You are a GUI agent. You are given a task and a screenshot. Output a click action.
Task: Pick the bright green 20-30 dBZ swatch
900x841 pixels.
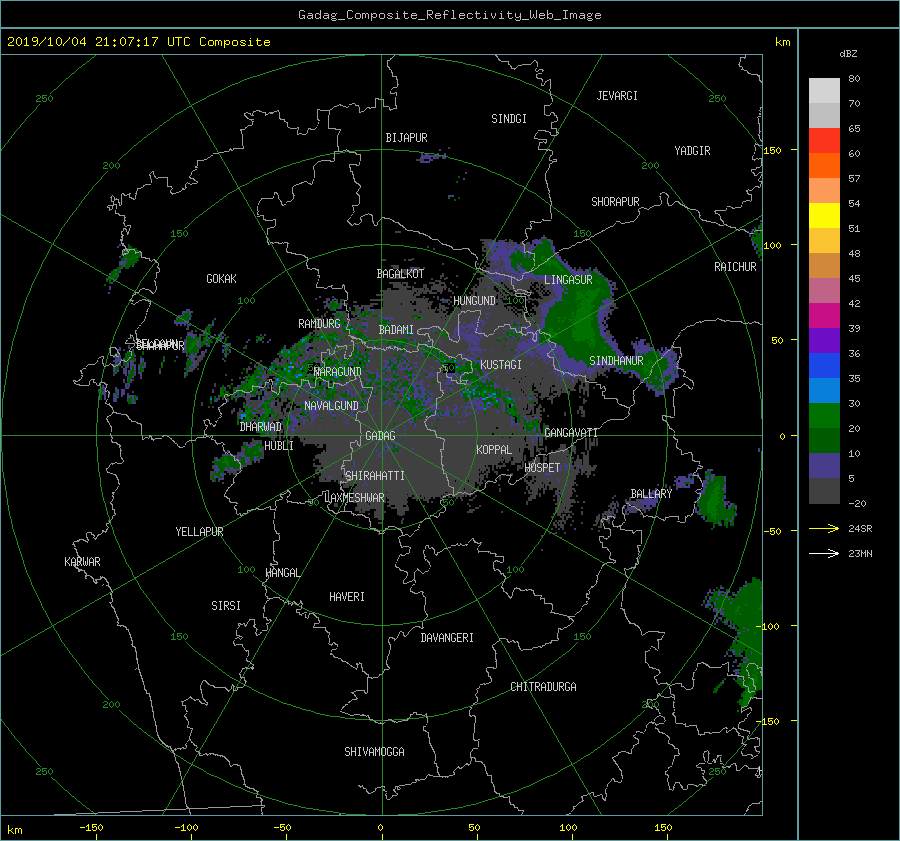pyautogui.click(x=824, y=416)
